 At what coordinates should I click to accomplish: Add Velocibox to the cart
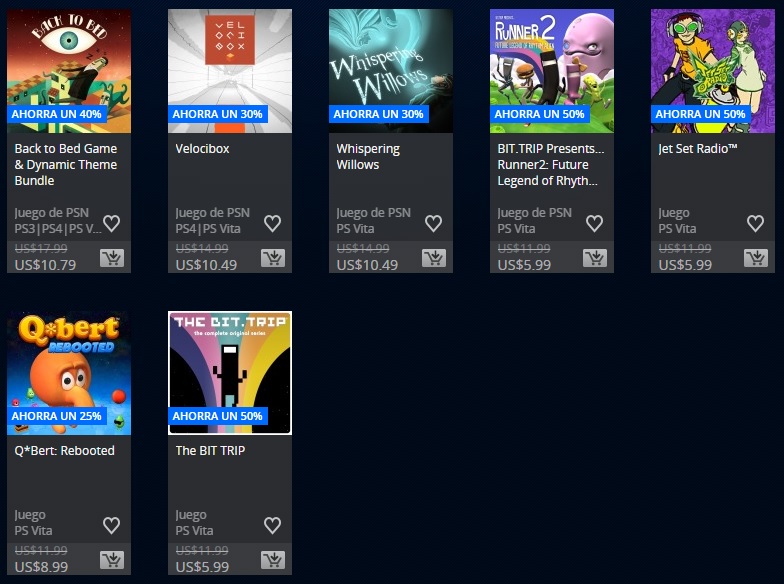[x=273, y=258]
